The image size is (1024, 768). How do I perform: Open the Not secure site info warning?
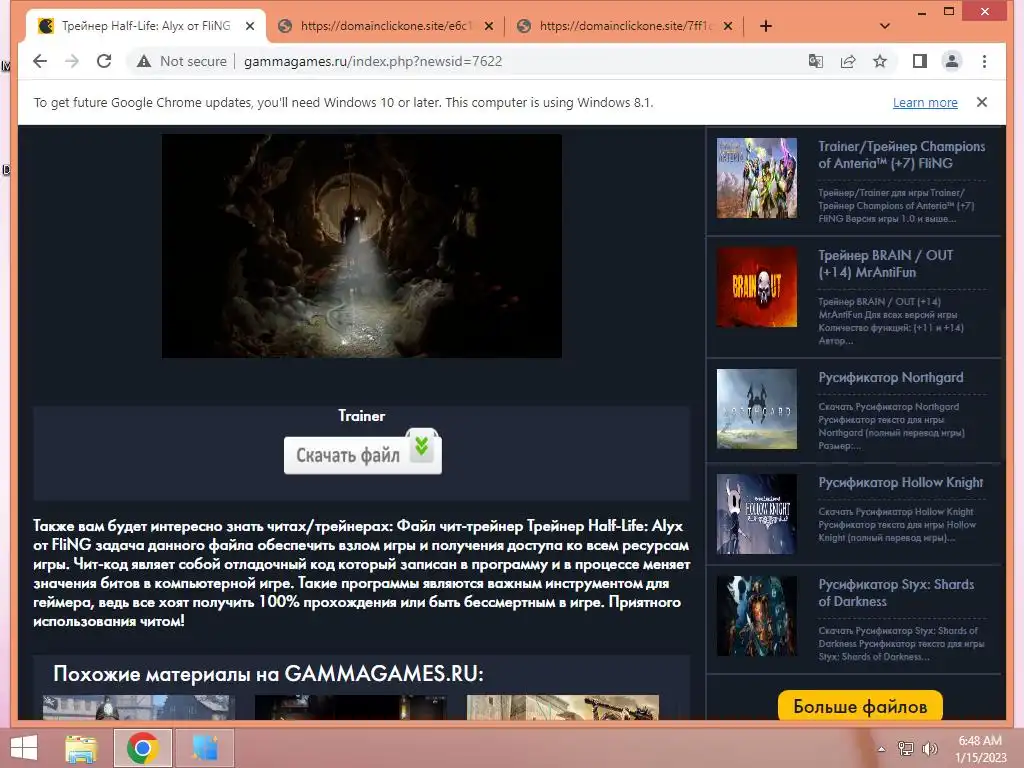click(x=182, y=61)
